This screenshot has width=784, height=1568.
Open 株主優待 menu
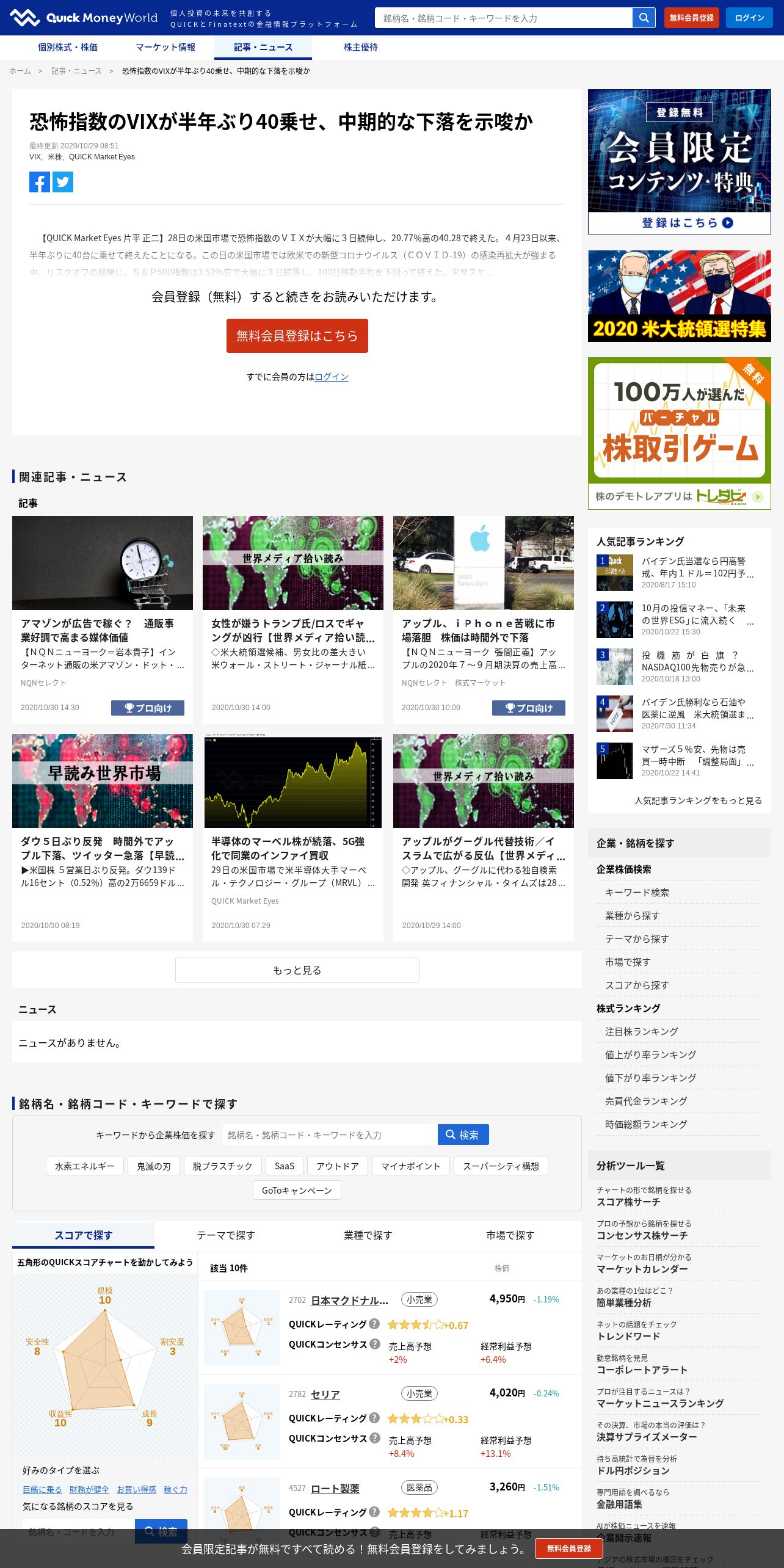(361, 47)
